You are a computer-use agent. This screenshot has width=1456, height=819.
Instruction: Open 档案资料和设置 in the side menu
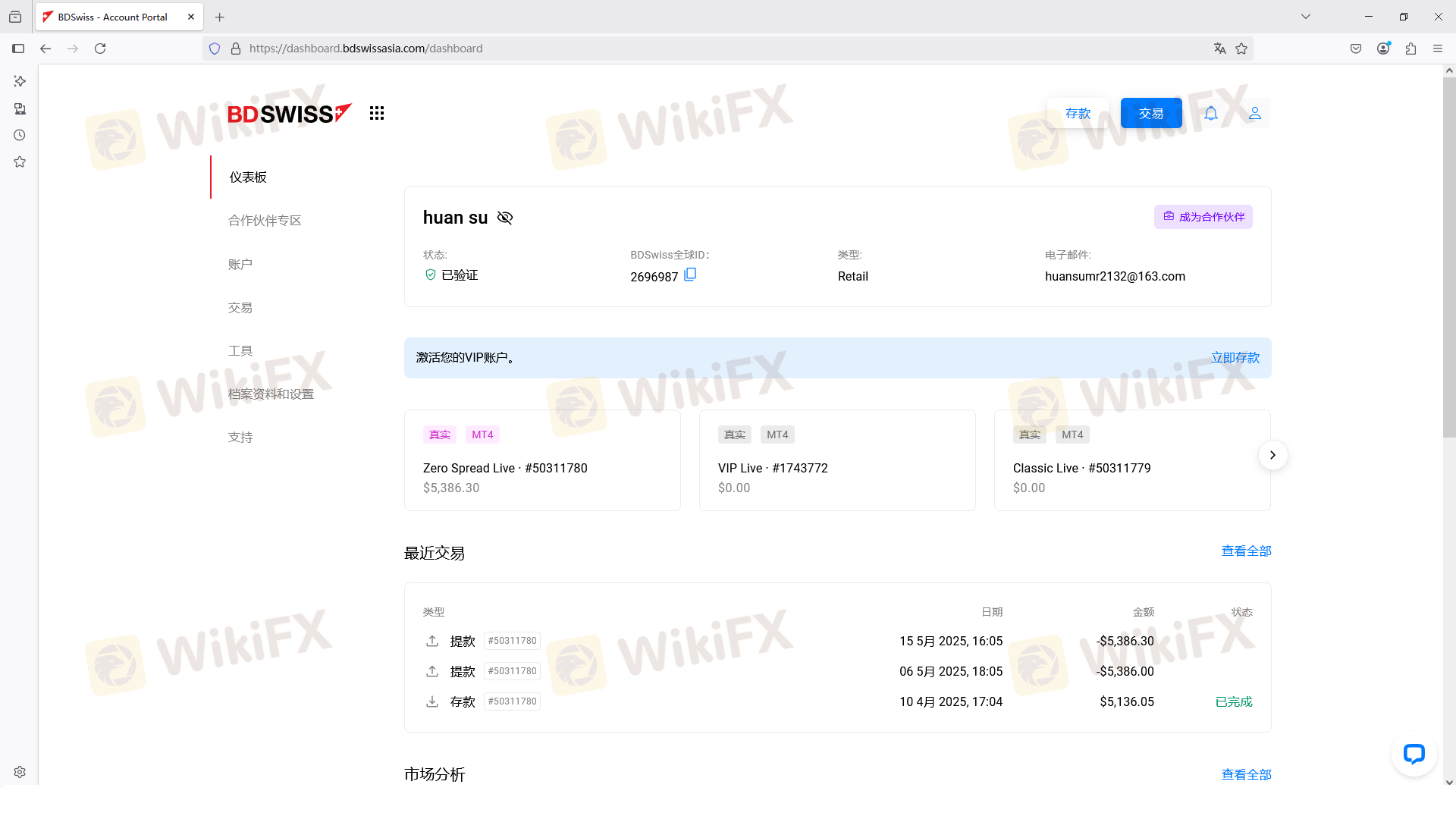pos(271,394)
